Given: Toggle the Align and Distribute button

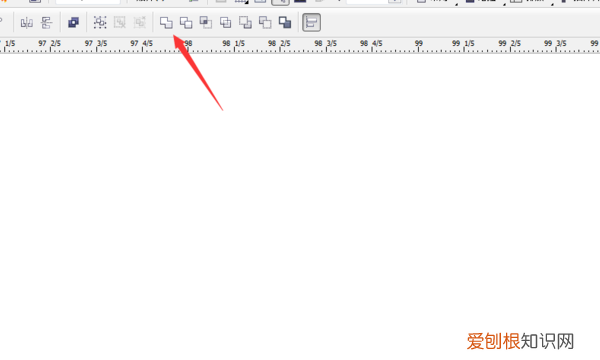Looking at the screenshot, I should (311, 23).
